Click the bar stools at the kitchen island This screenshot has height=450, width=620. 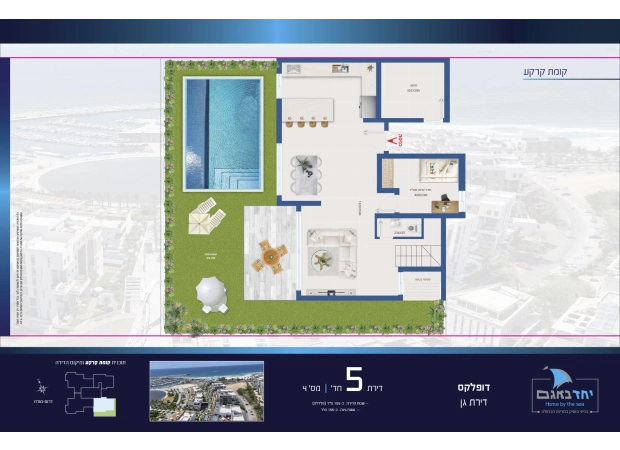click(x=307, y=122)
